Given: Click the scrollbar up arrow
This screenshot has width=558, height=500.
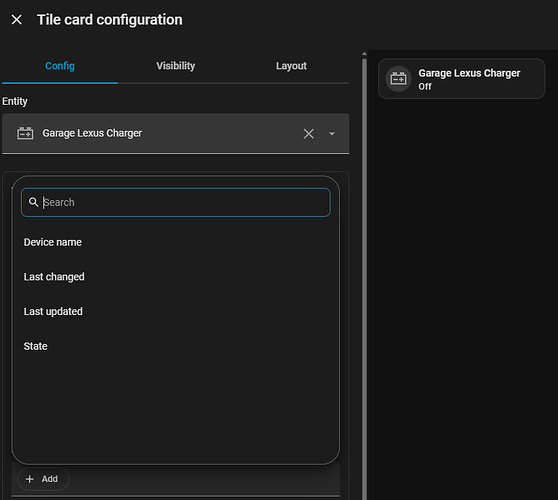Looking at the screenshot, I should pos(364,54).
